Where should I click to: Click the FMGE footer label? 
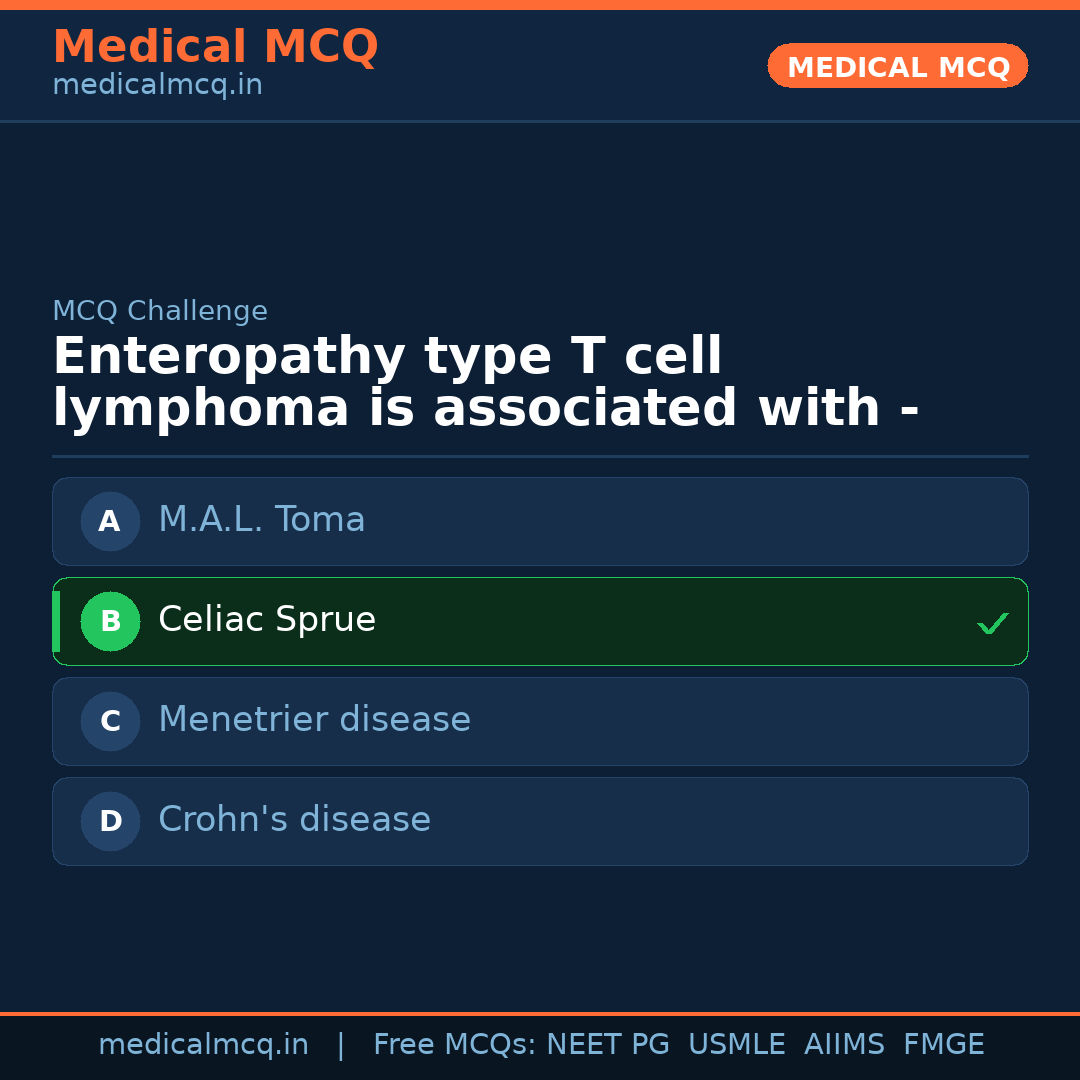point(943,1045)
